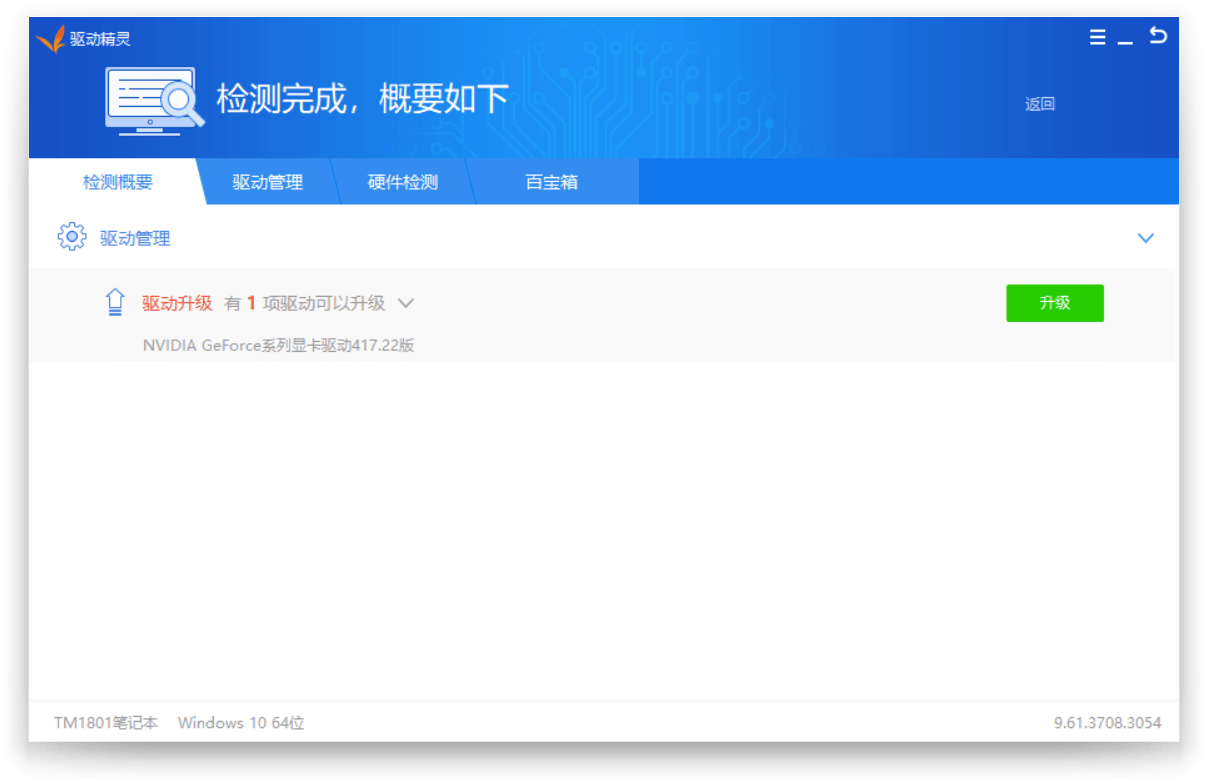
Task: Click the gear icon beside 驱动管理
Action: [x=71, y=237]
